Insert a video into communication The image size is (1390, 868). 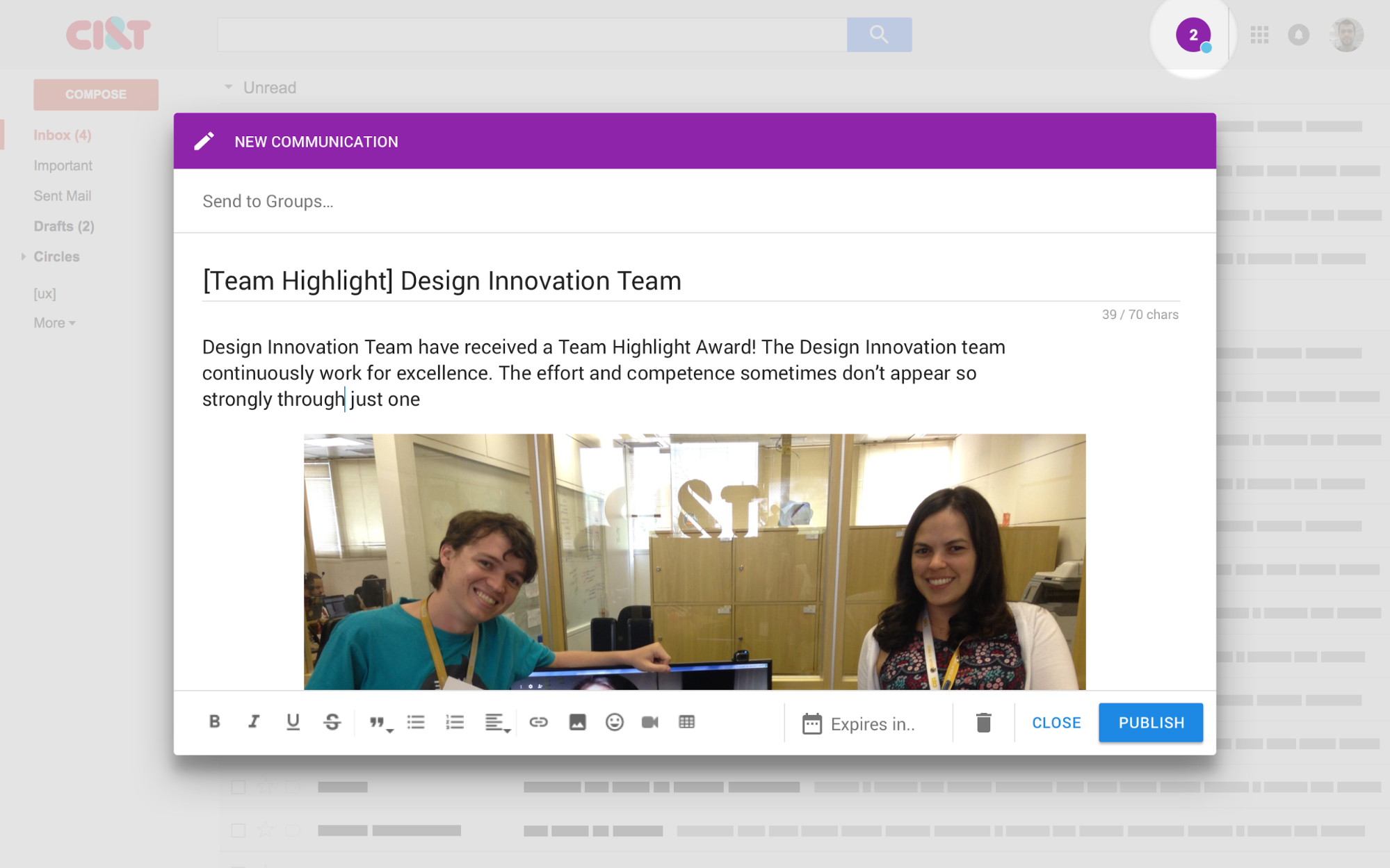pos(650,722)
